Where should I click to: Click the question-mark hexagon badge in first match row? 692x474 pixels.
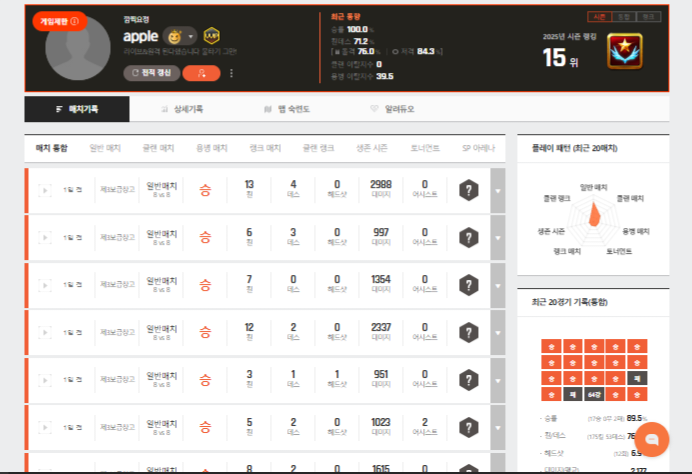coord(468,190)
